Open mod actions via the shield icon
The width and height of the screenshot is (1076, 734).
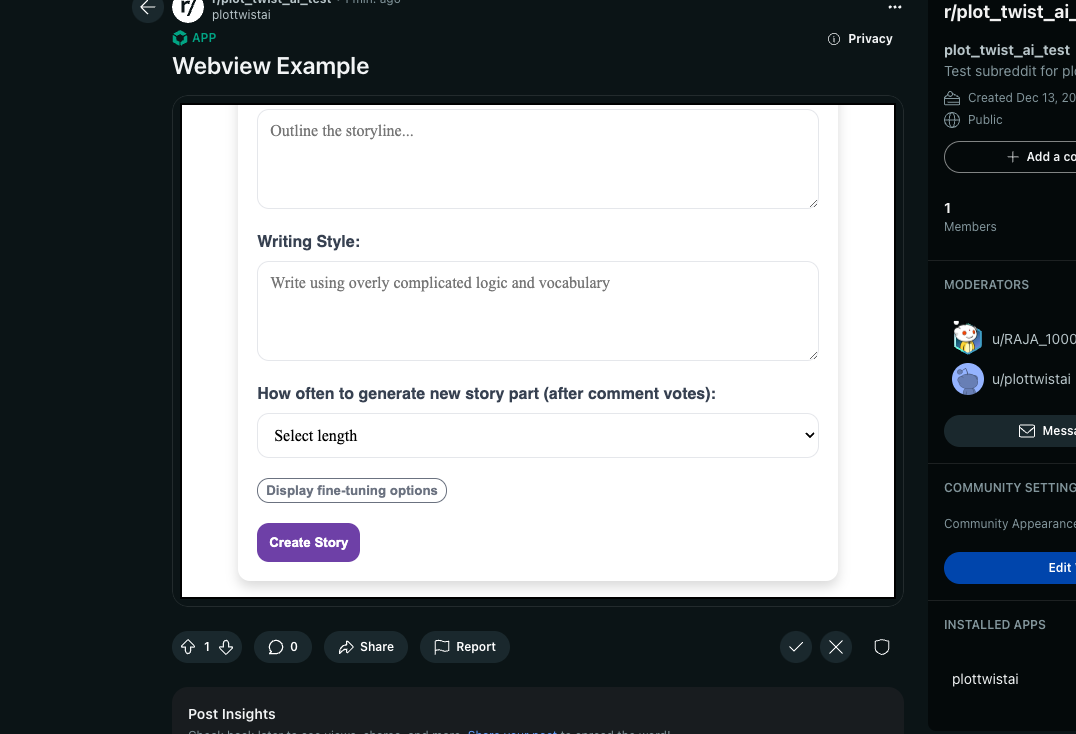tap(881, 647)
